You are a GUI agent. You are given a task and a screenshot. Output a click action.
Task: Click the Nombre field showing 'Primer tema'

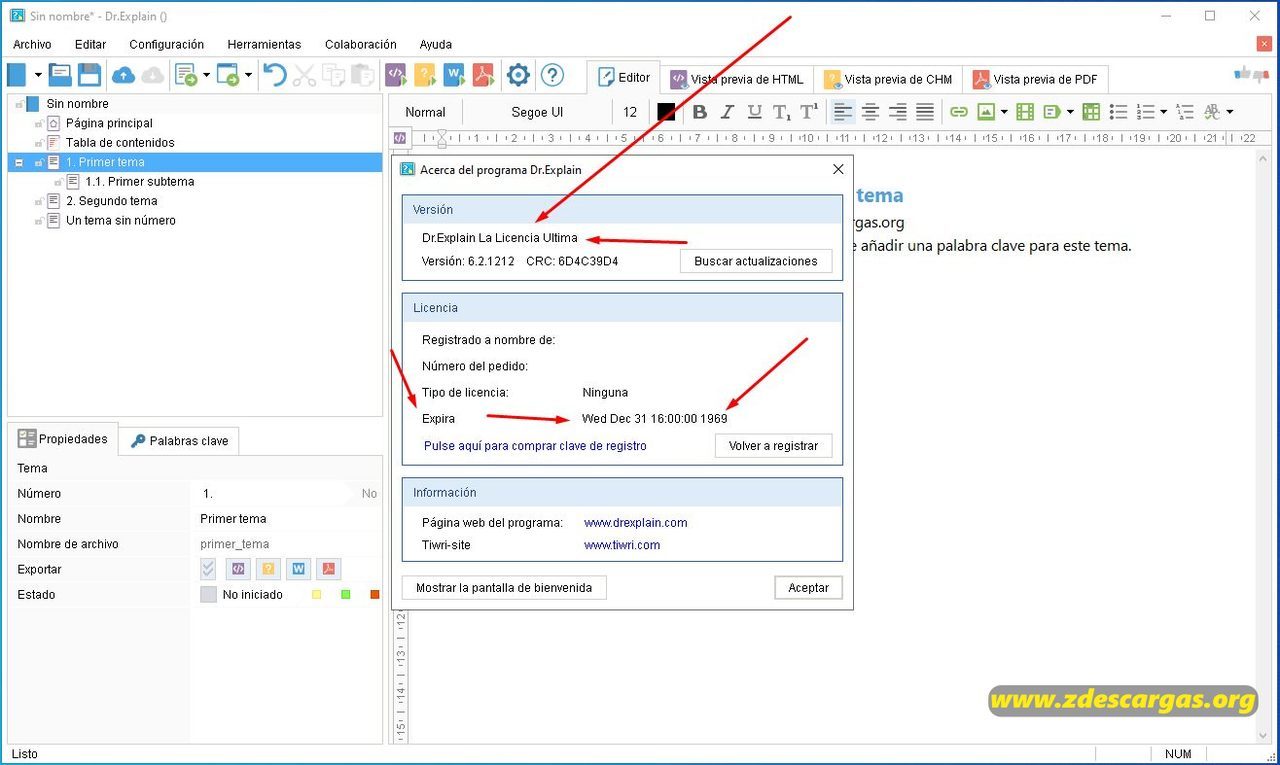coord(288,519)
